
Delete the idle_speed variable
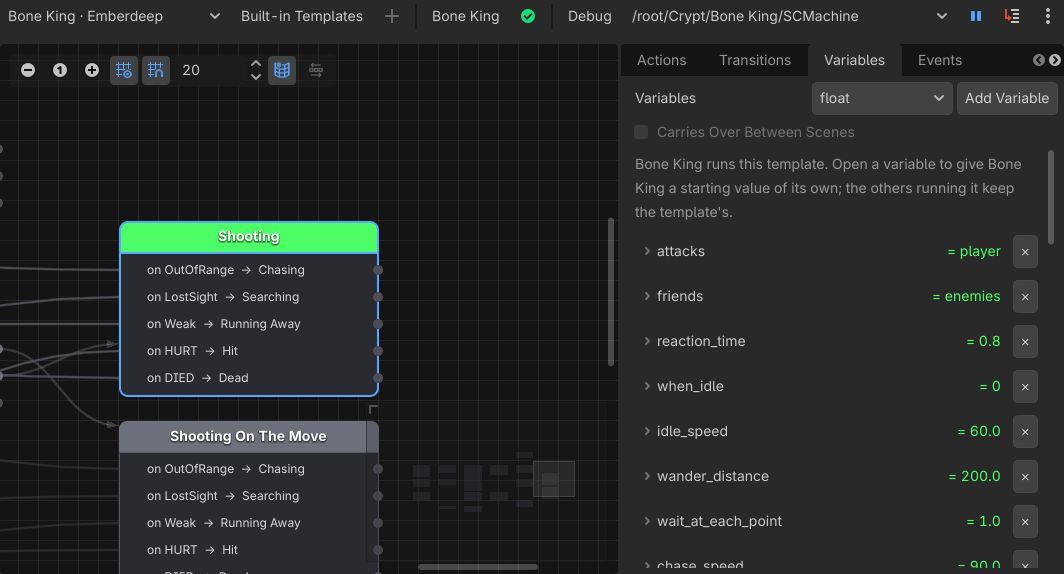tap(1025, 432)
